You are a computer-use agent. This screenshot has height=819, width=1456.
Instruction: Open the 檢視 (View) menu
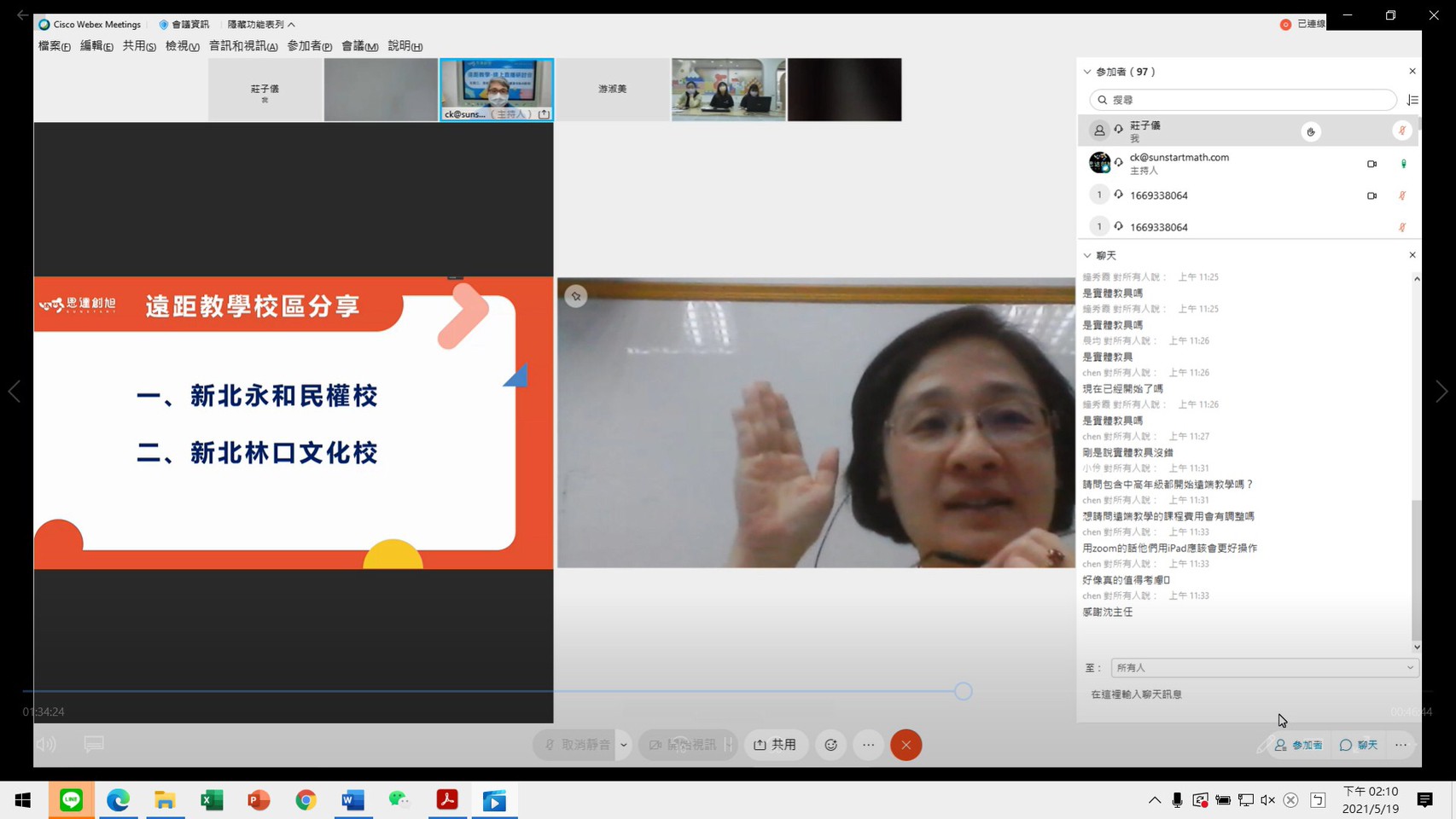[x=182, y=46]
